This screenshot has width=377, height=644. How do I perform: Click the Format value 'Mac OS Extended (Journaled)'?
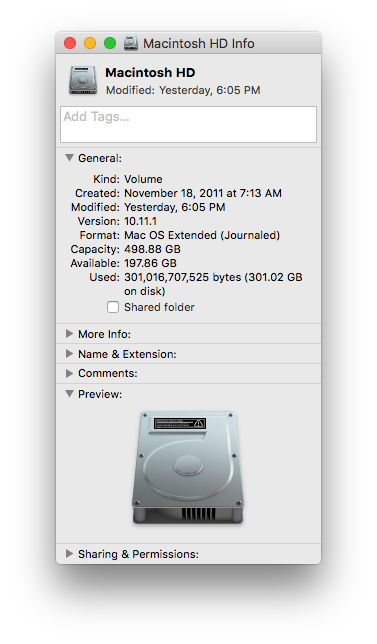coord(202,235)
